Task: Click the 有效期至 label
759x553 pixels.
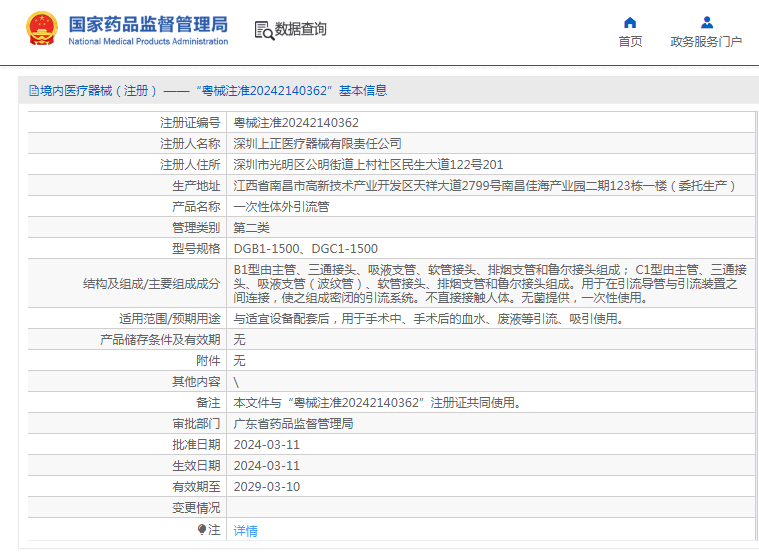Action: [196, 487]
